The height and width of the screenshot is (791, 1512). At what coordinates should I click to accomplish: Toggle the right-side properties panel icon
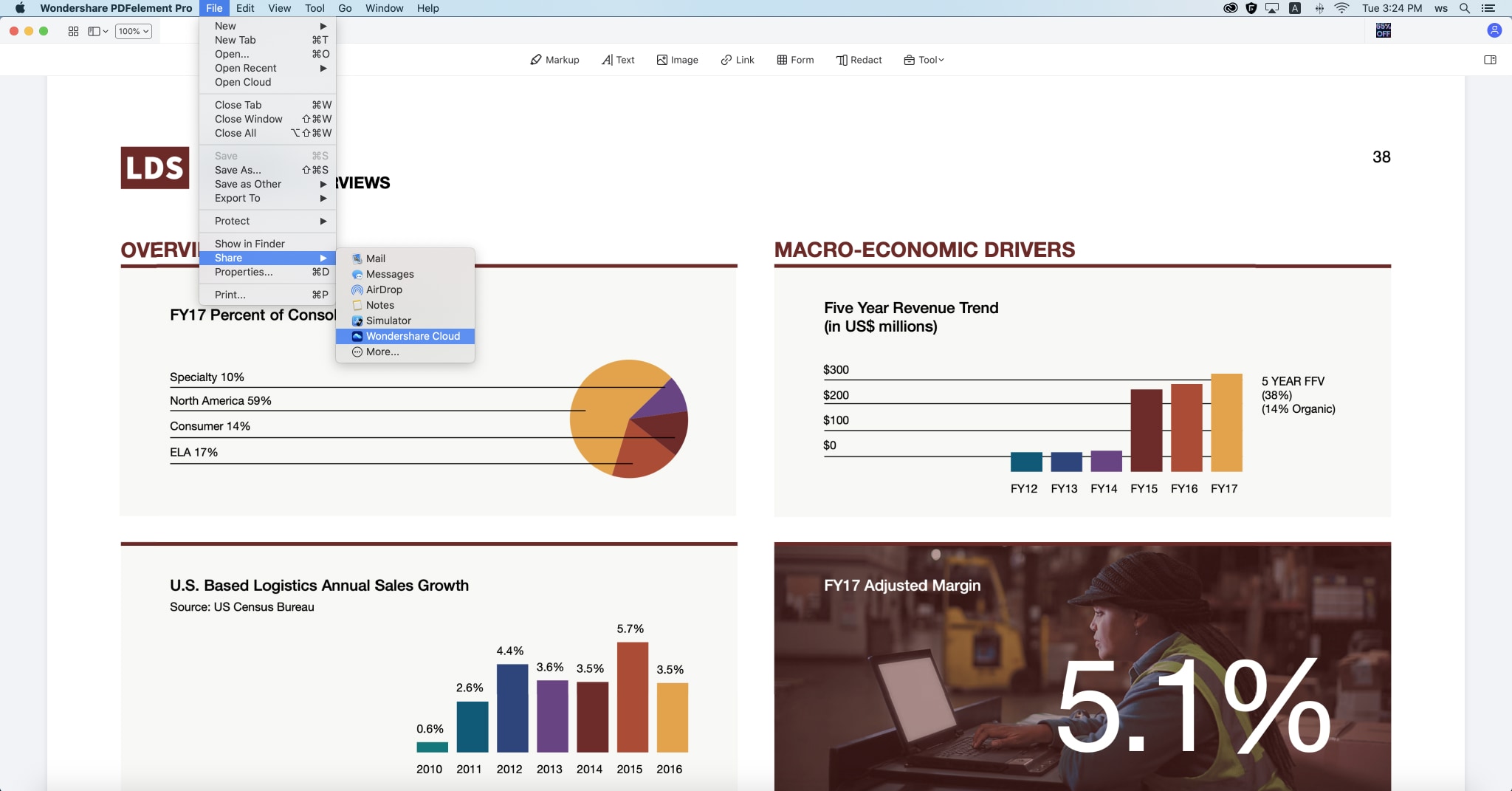pos(1490,60)
